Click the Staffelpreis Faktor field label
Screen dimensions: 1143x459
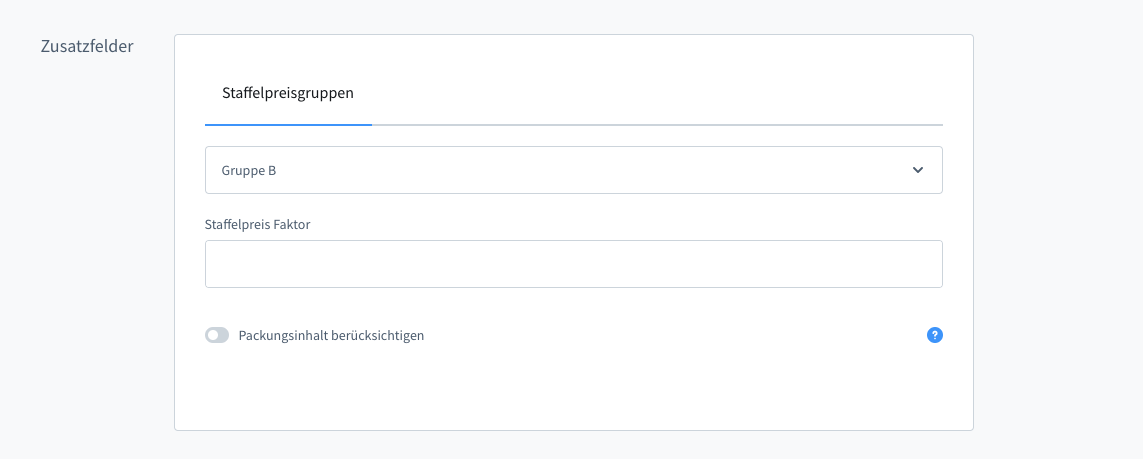coord(258,224)
